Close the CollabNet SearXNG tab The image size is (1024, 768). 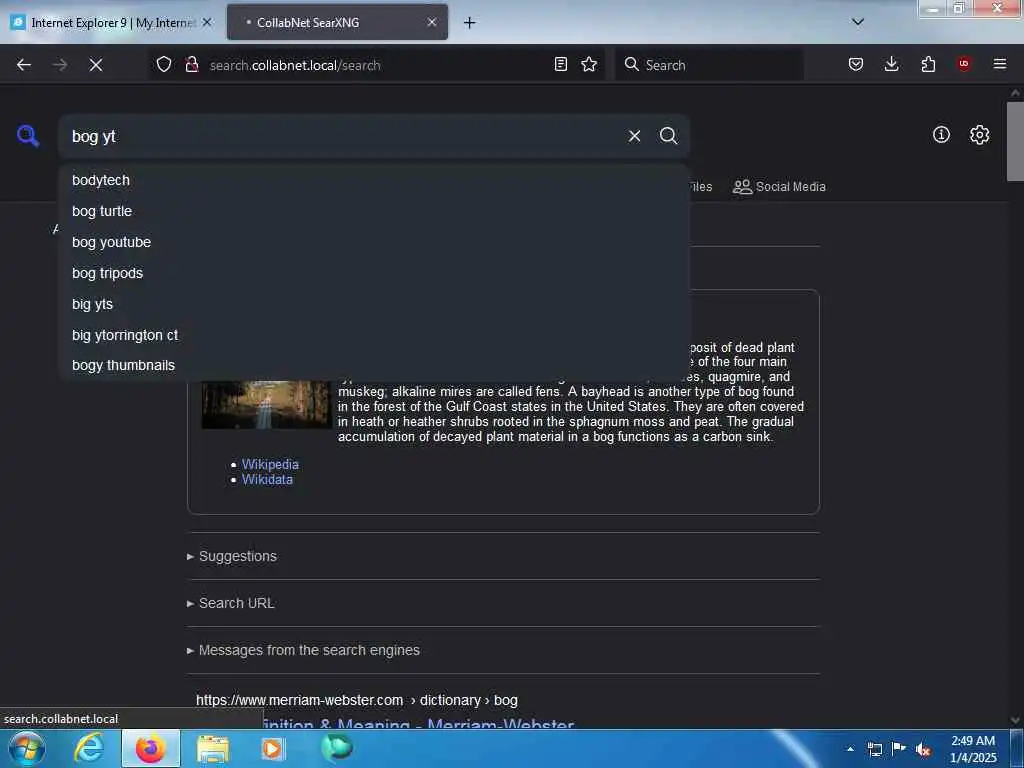pos(432,22)
